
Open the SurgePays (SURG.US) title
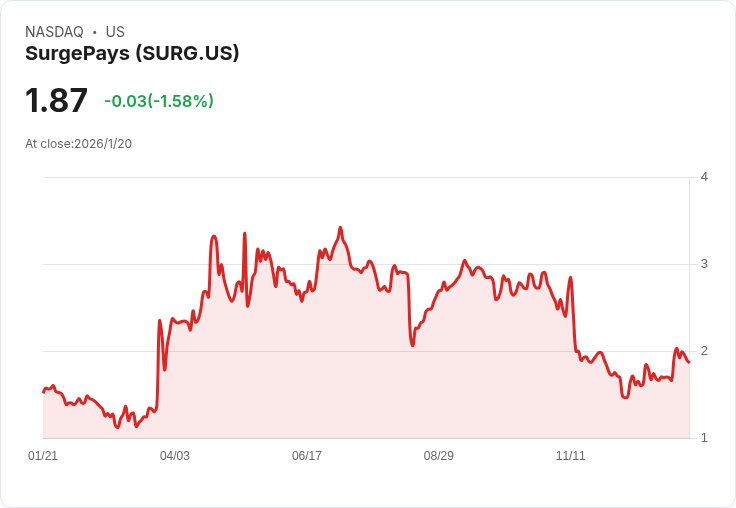(x=132, y=54)
